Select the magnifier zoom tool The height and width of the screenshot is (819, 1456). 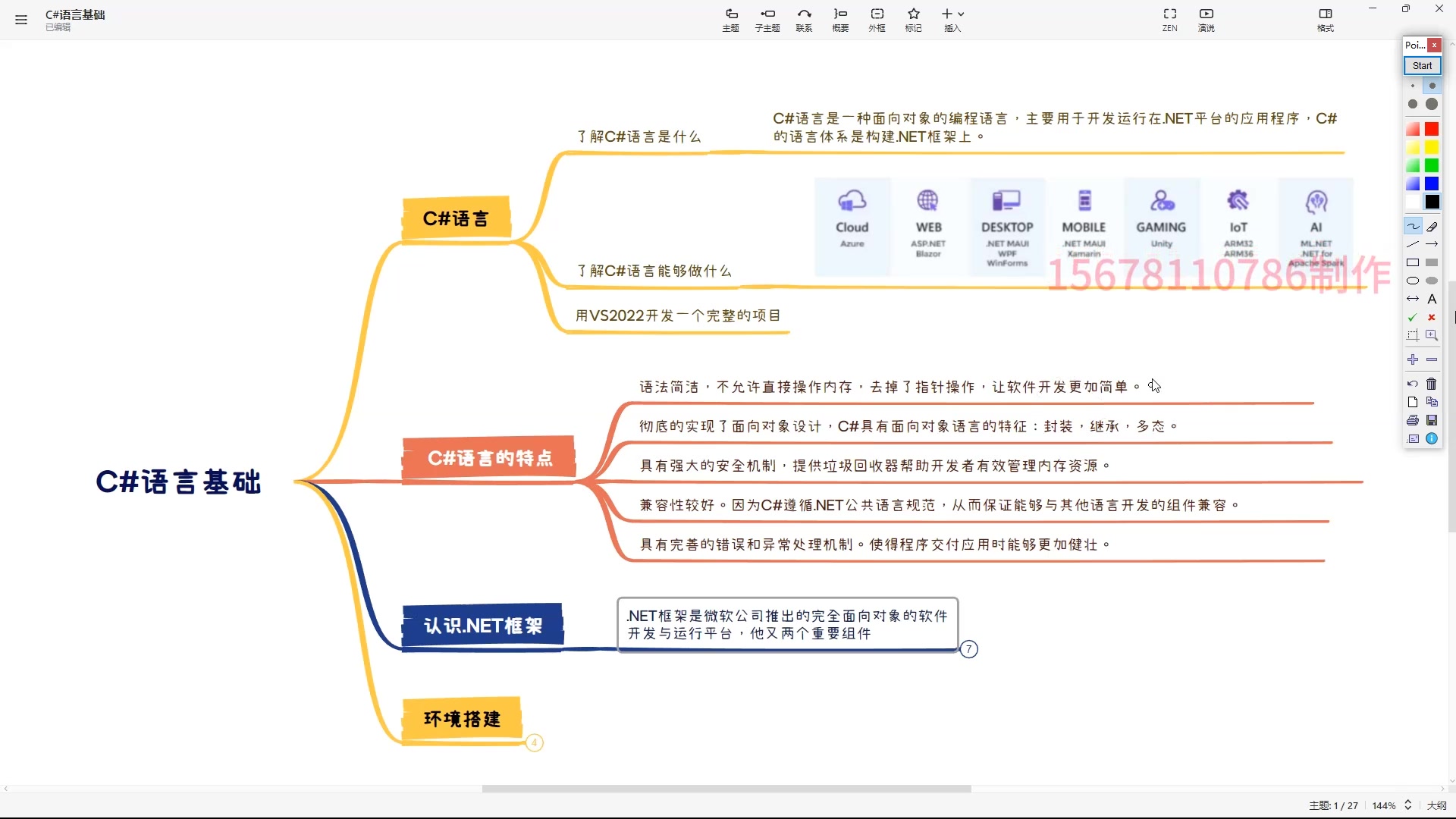(1432, 335)
